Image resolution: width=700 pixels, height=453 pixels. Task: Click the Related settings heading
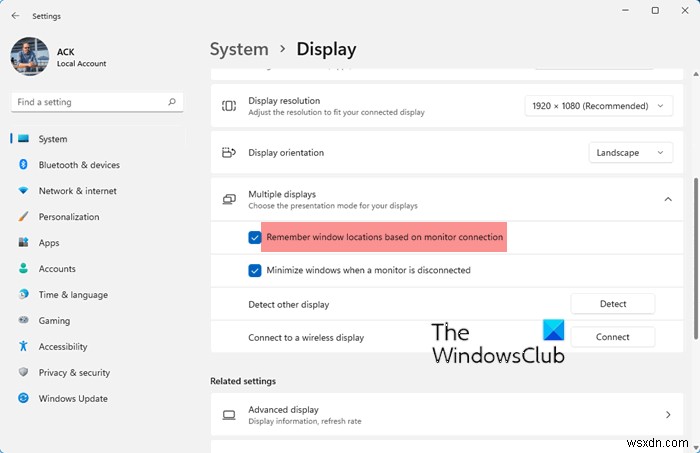[243, 381]
